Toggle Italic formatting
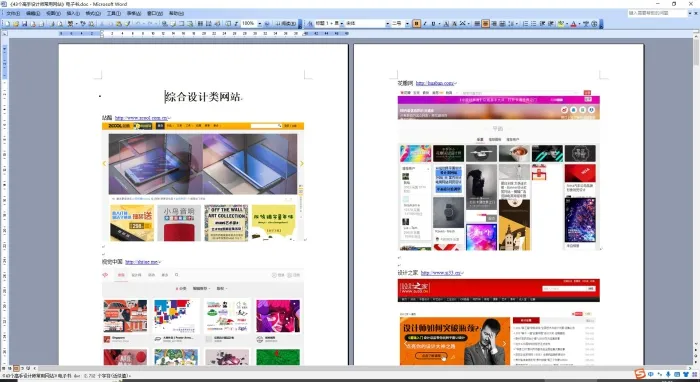 425,24
